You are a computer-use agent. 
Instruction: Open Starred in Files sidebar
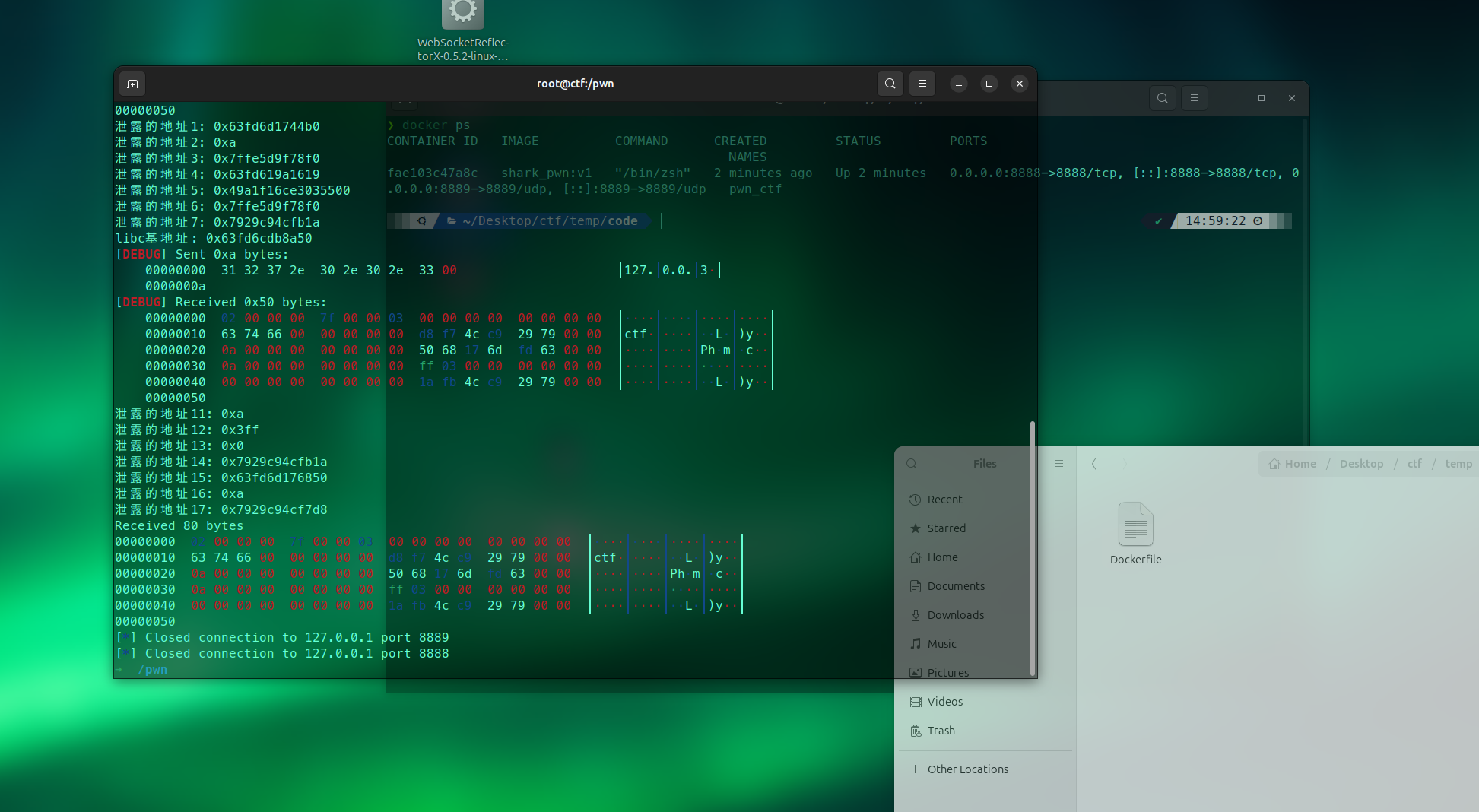tap(985, 528)
